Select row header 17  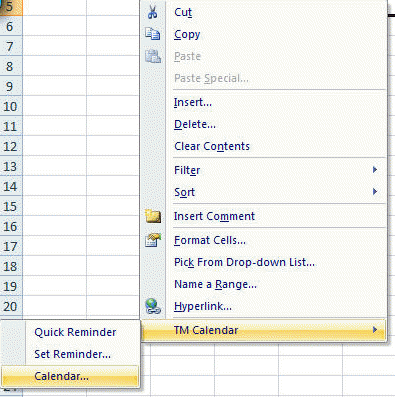point(11,246)
